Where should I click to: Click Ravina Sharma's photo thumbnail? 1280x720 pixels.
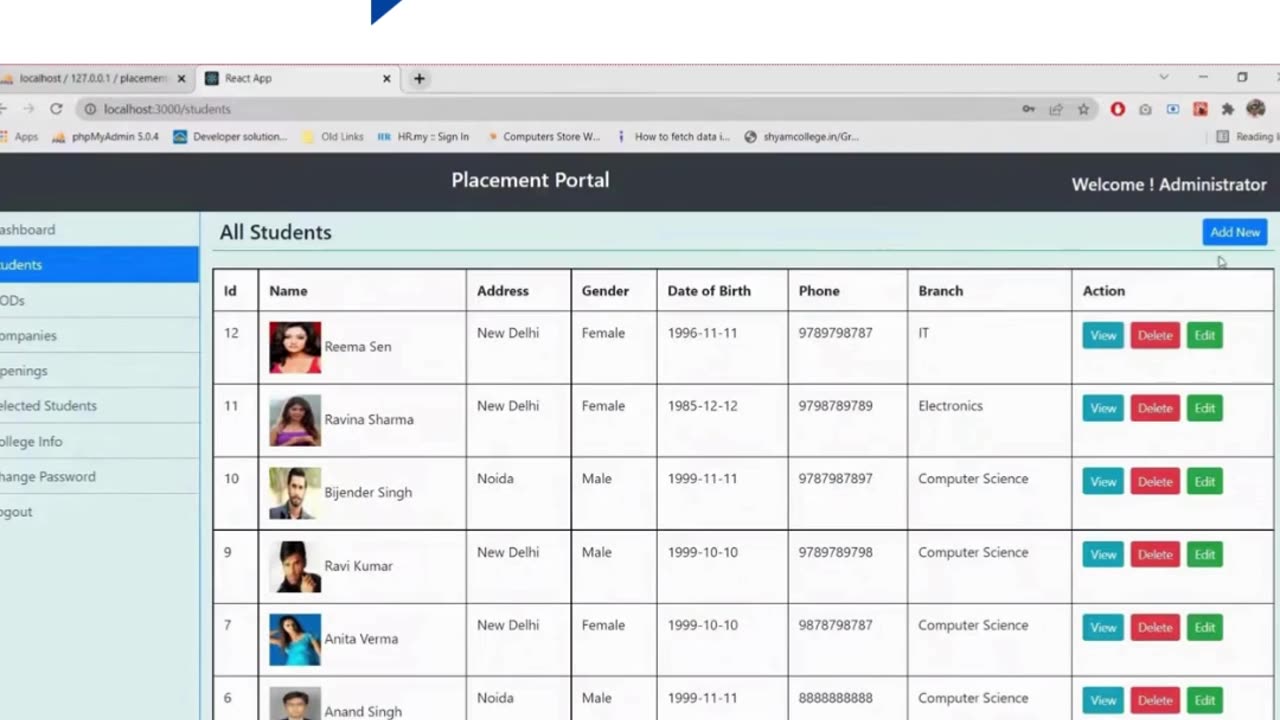click(295, 420)
